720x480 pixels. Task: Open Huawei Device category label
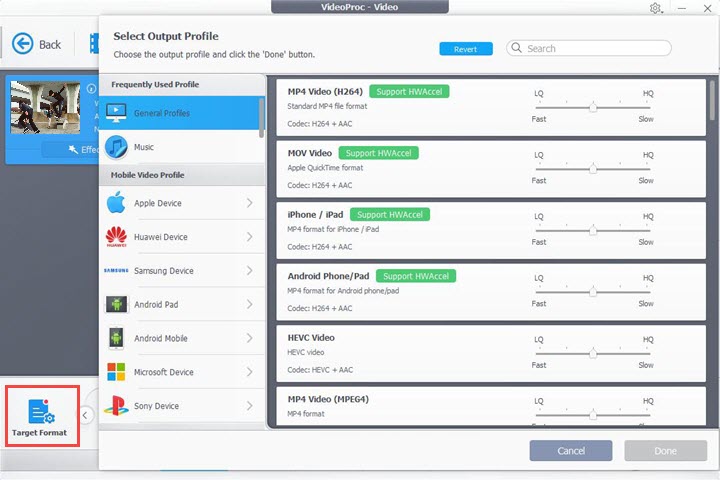click(161, 237)
